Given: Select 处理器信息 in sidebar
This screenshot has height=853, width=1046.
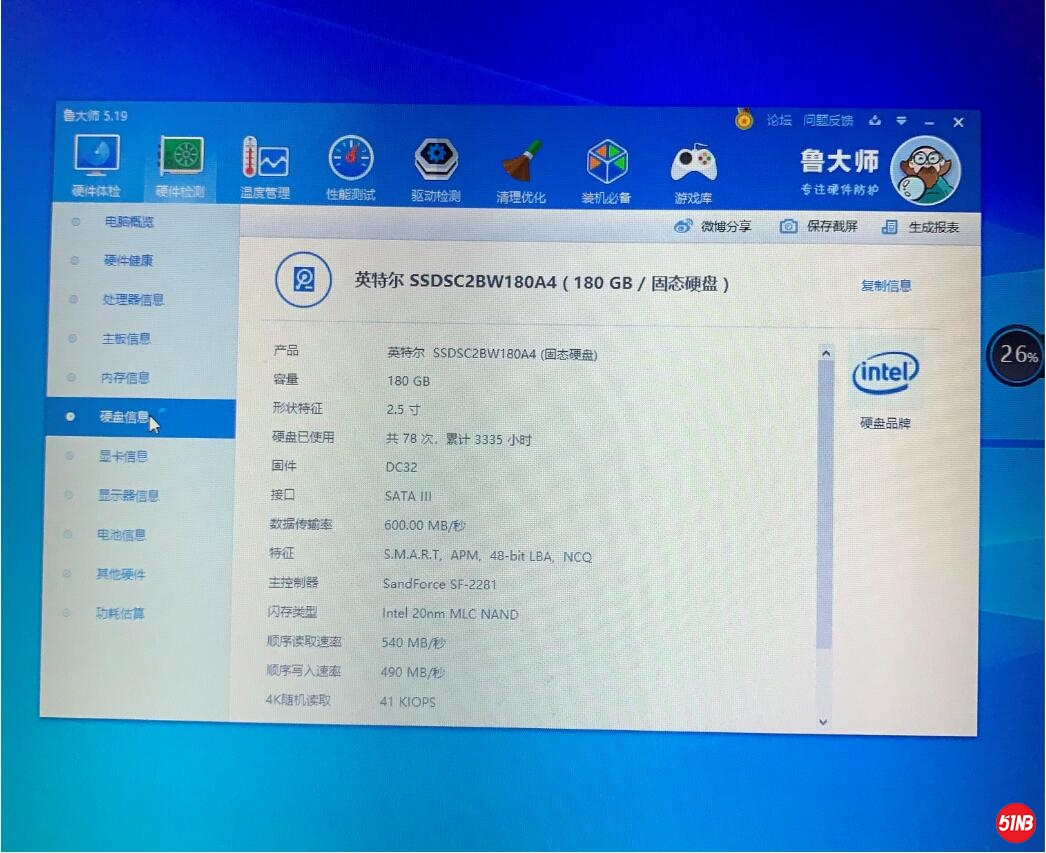Looking at the screenshot, I should click(x=133, y=299).
